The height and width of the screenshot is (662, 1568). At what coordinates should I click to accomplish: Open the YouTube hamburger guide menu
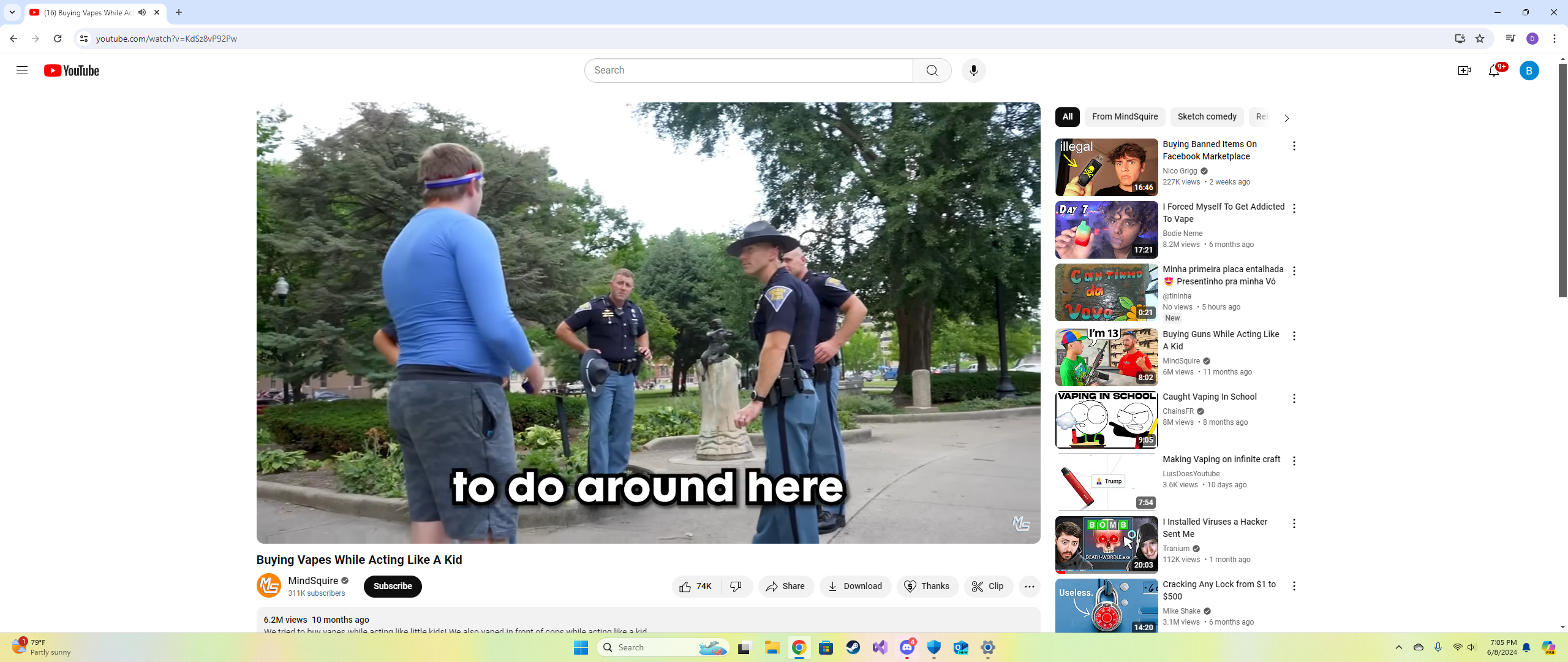coord(22,70)
